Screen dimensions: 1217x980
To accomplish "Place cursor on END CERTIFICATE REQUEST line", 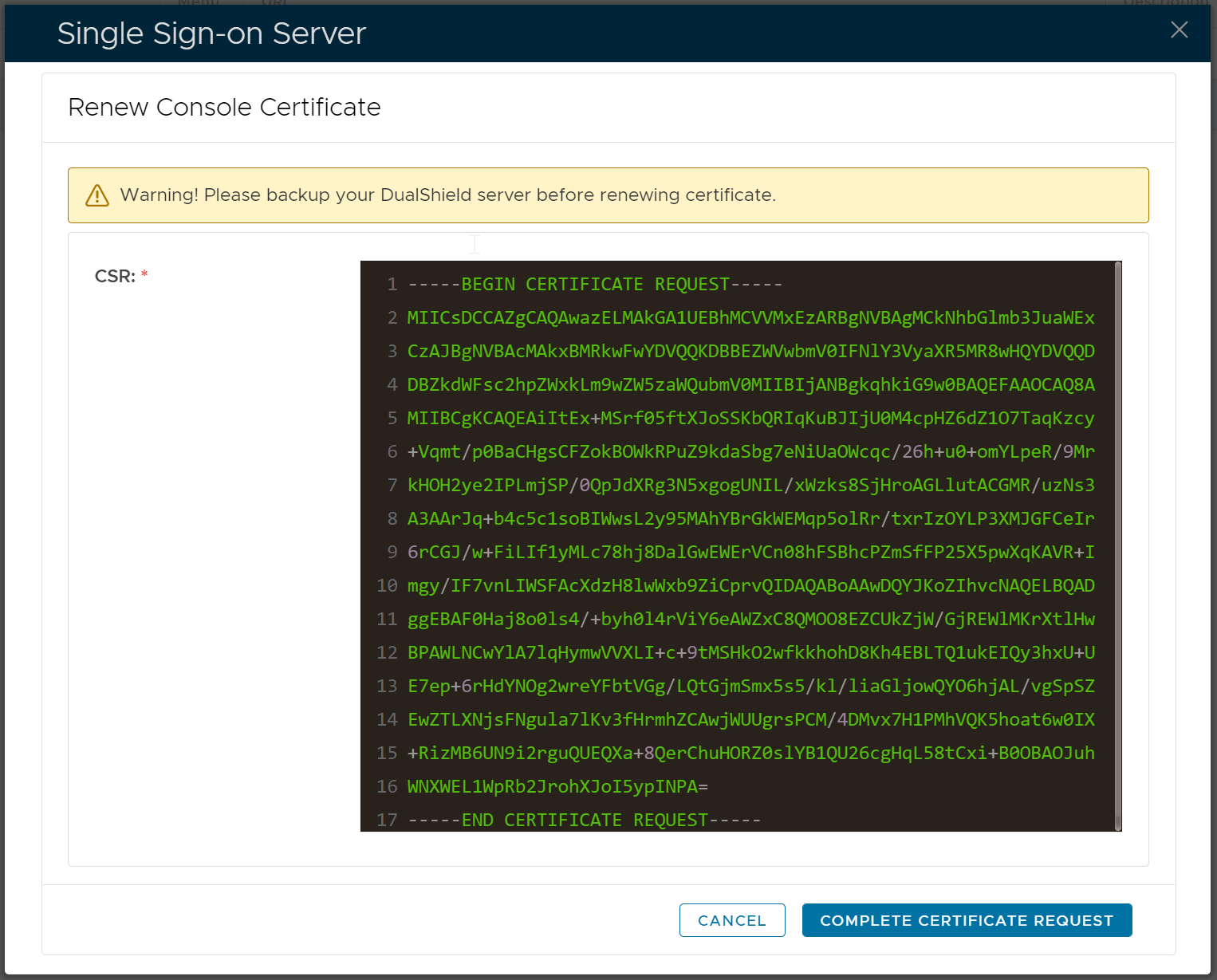I will [584, 820].
